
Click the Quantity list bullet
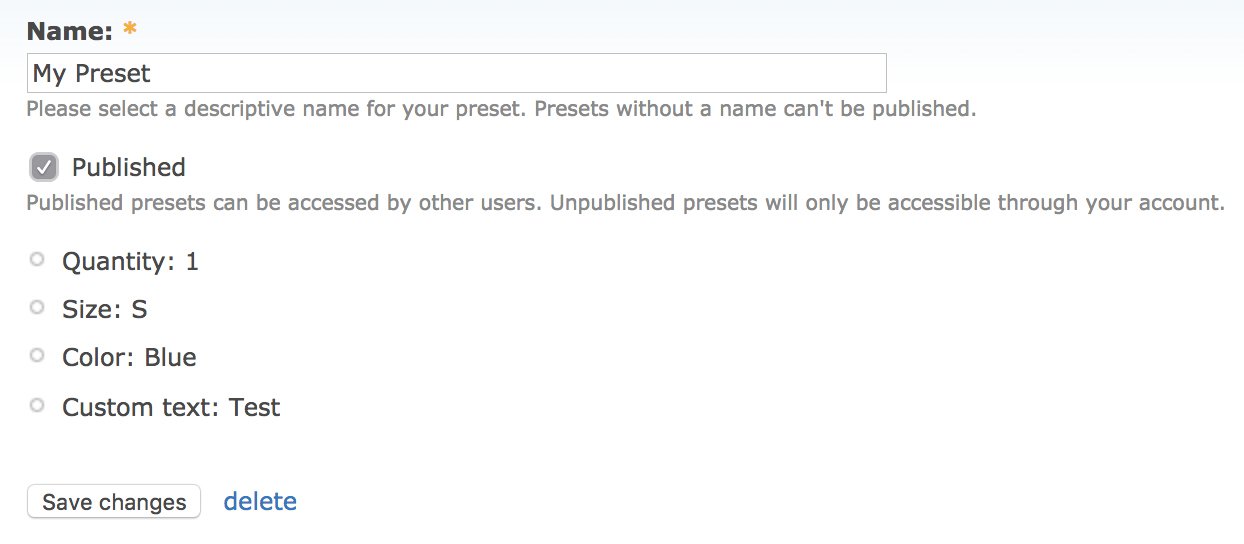pos(37,260)
